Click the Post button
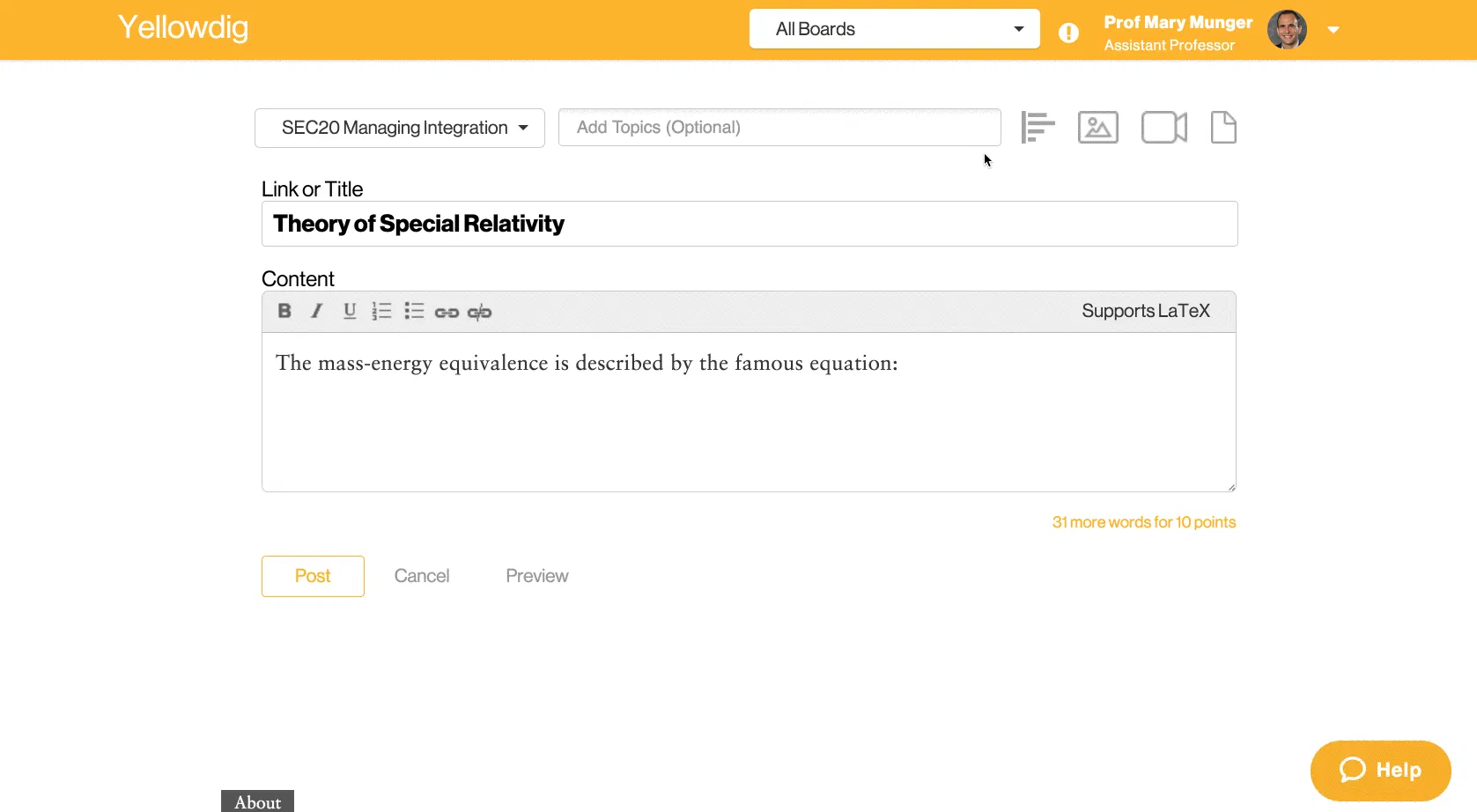This screenshot has height=812, width=1477. tap(313, 576)
